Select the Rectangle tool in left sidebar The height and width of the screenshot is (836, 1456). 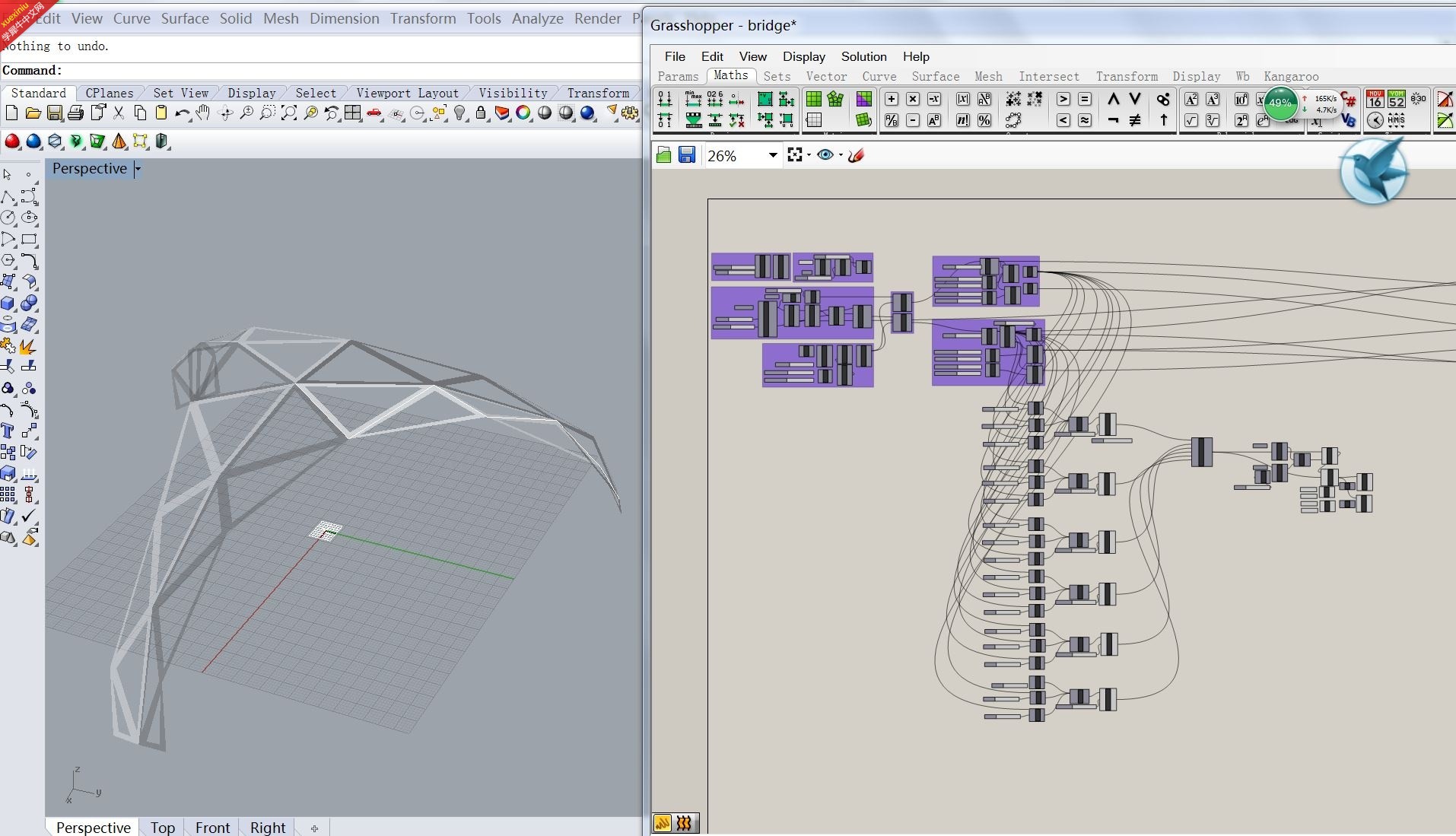tap(29, 239)
